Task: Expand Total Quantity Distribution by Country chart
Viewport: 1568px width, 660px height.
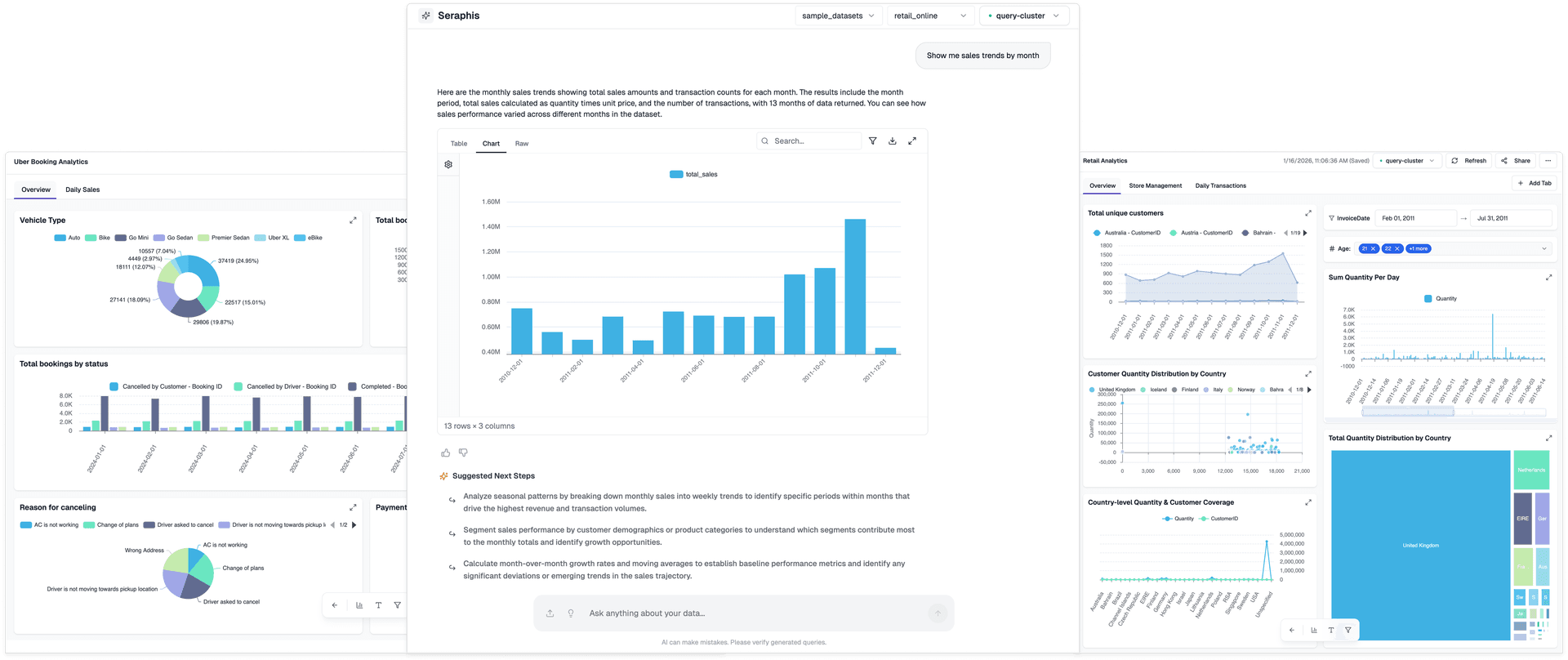Action: (1548, 439)
